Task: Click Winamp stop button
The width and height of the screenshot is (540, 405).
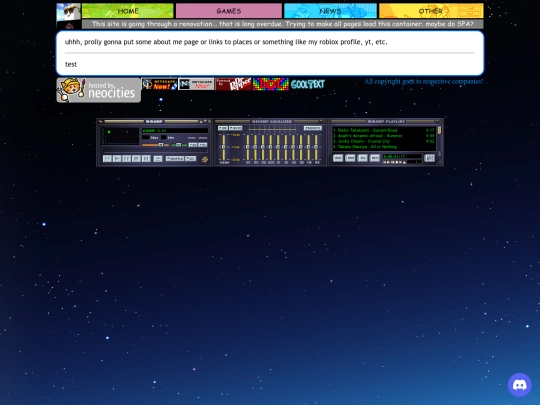Action: tap(136, 158)
